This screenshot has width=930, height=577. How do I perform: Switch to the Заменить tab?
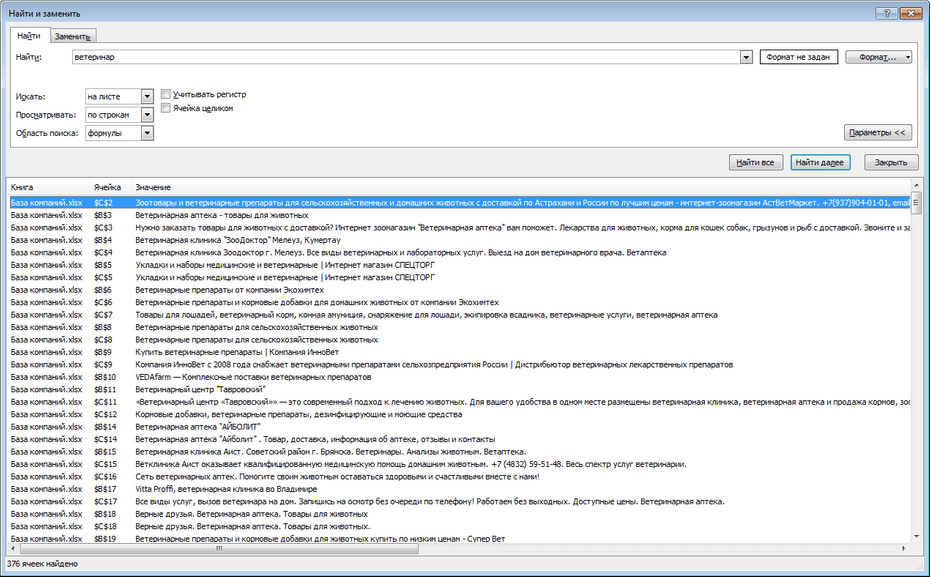pos(72,36)
